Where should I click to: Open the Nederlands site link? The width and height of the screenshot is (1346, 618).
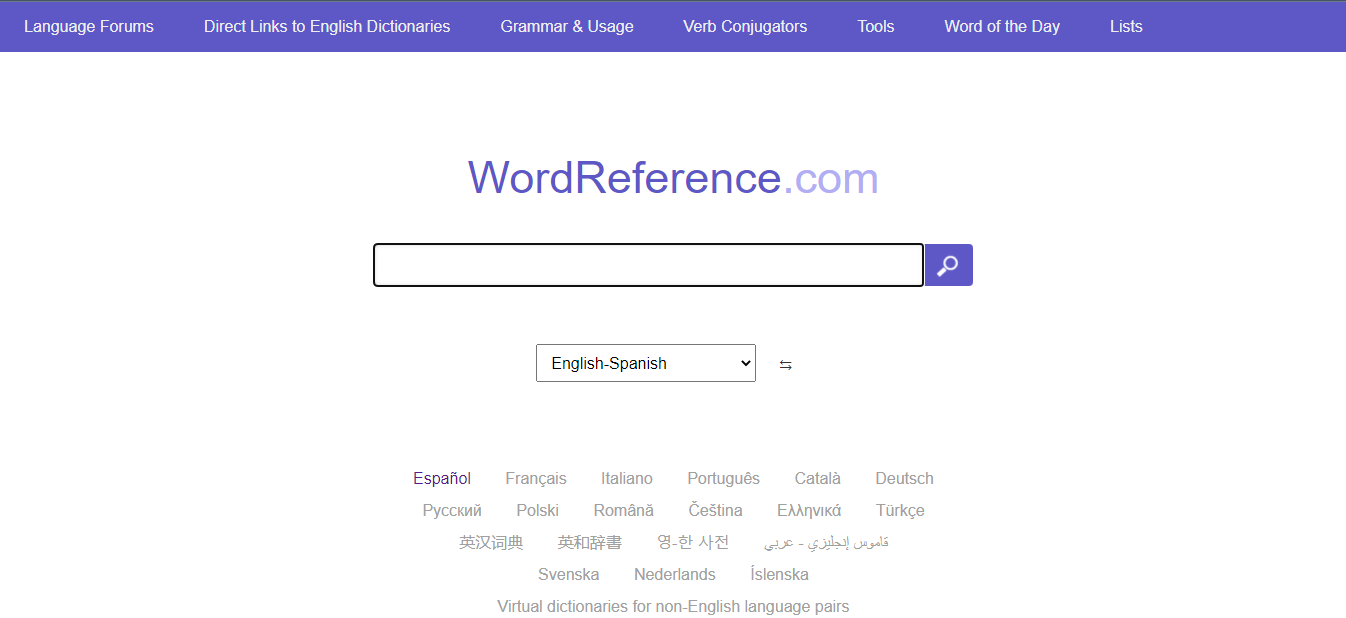click(675, 574)
